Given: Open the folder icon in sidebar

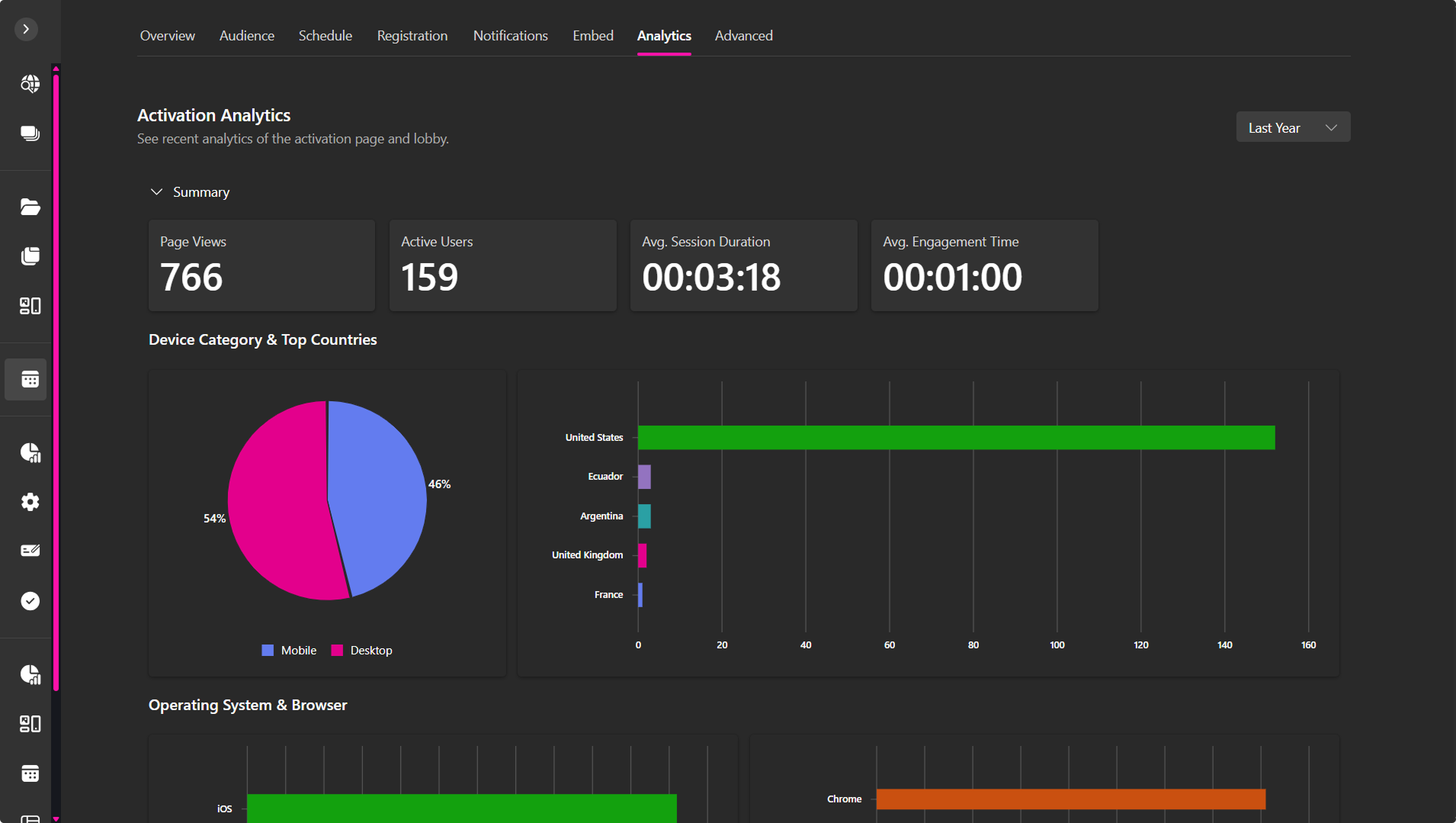Looking at the screenshot, I should click(30, 207).
